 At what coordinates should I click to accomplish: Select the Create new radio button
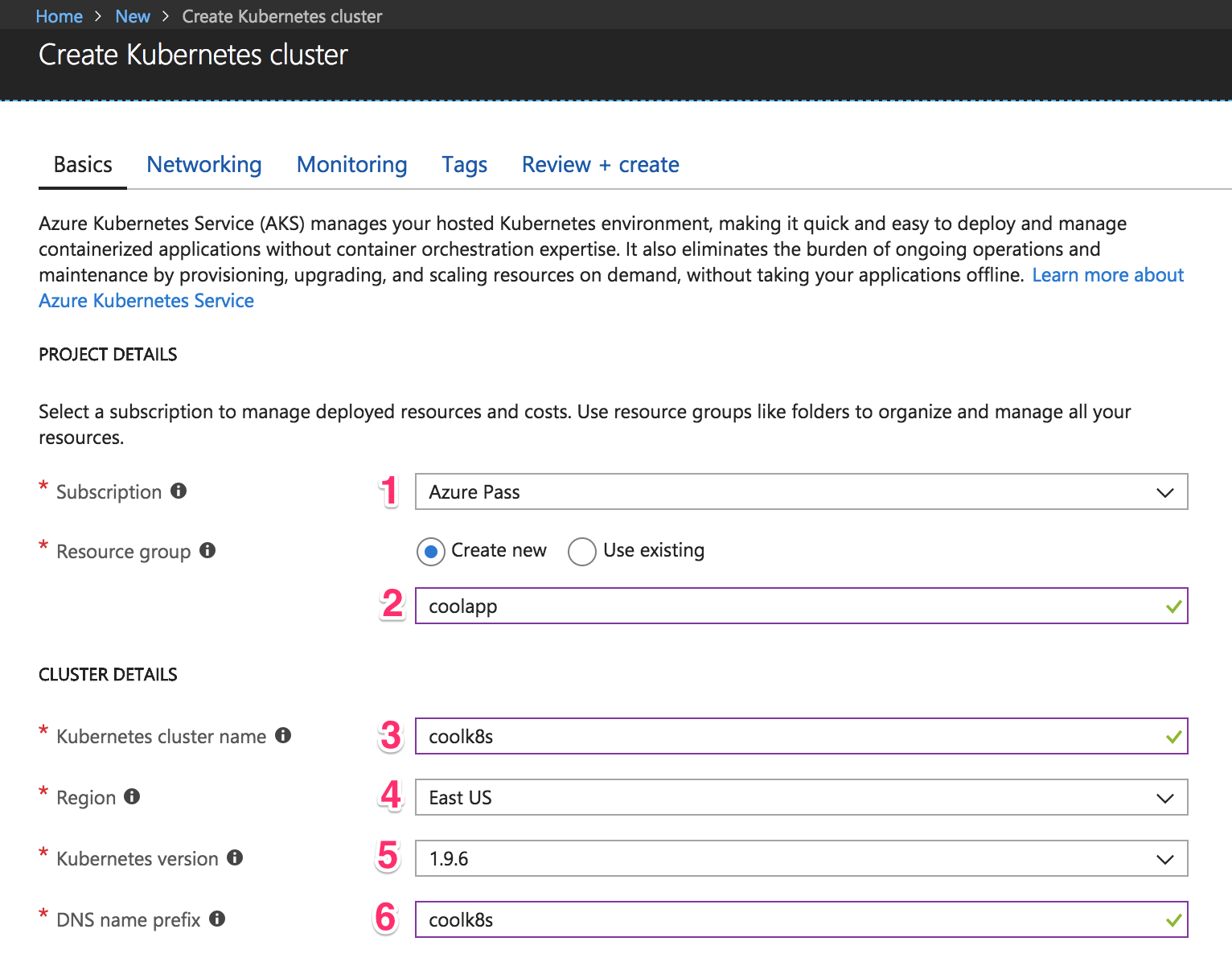[431, 552]
